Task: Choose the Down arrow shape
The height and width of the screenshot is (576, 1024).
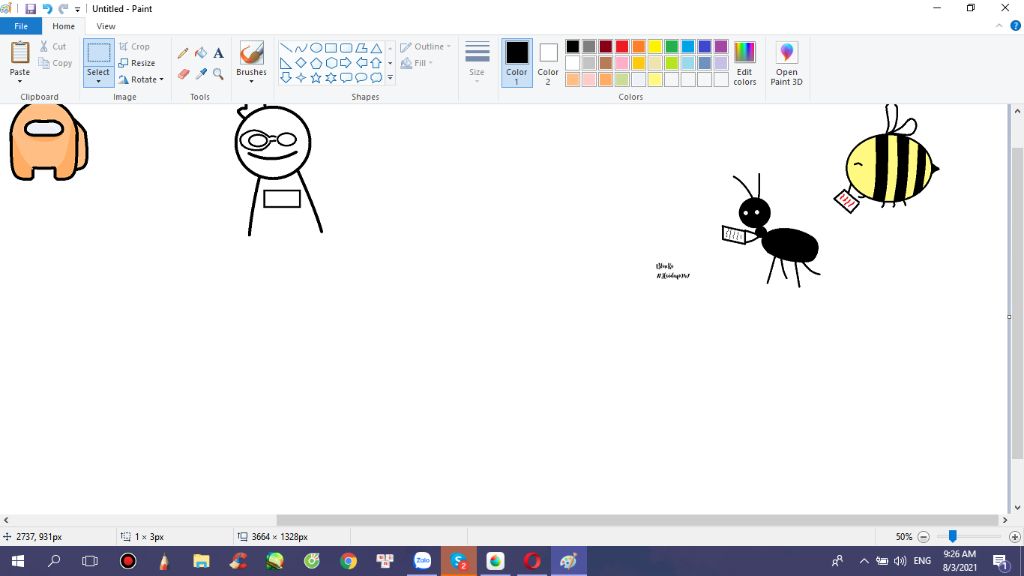Action: click(285, 78)
